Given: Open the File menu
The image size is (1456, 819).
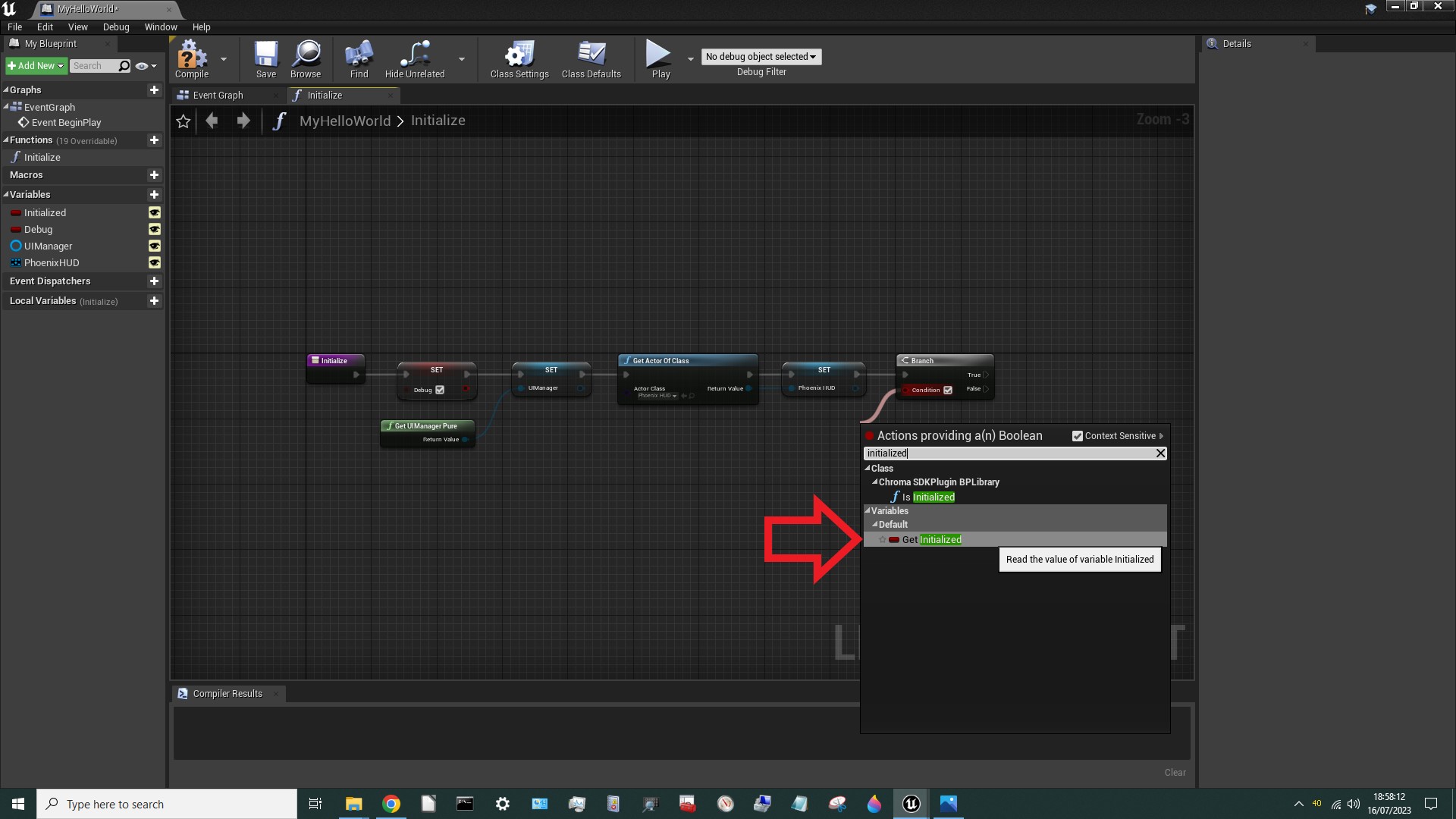Looking at the screenshot, I should 14,27.
